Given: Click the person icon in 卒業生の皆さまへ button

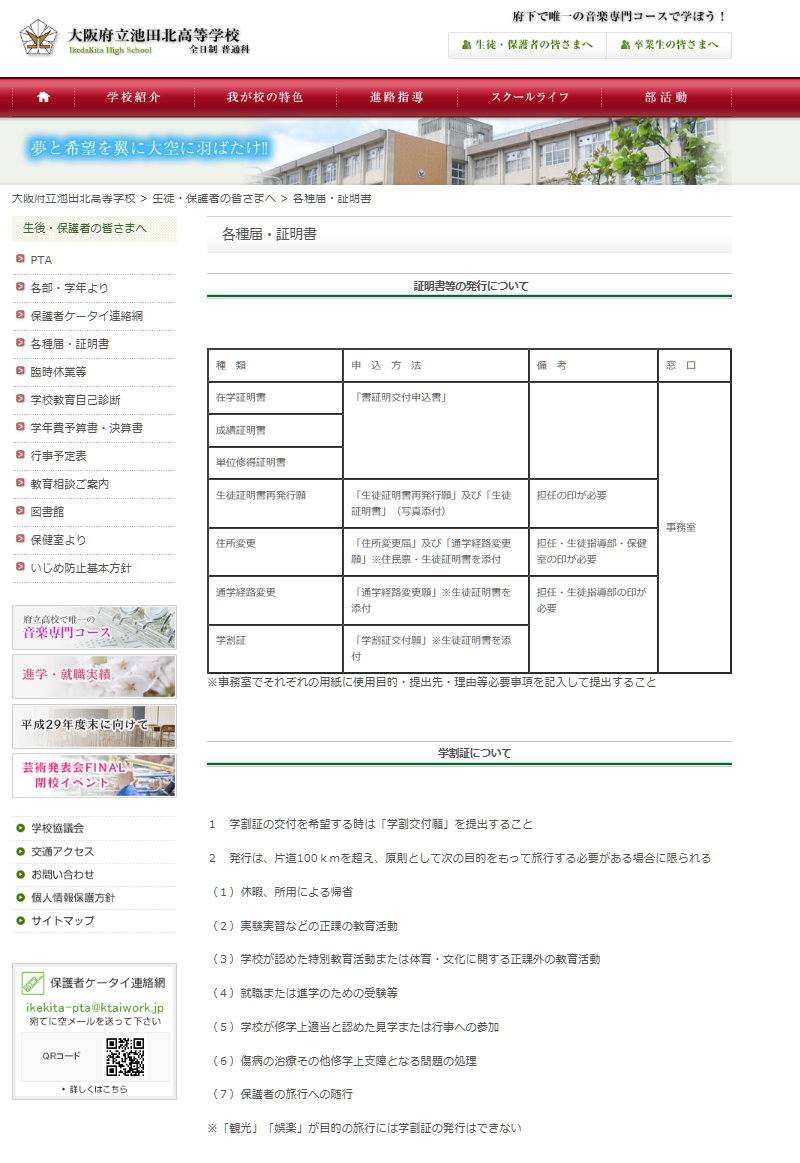Looking at the screenshot, I should coord(625,45).
